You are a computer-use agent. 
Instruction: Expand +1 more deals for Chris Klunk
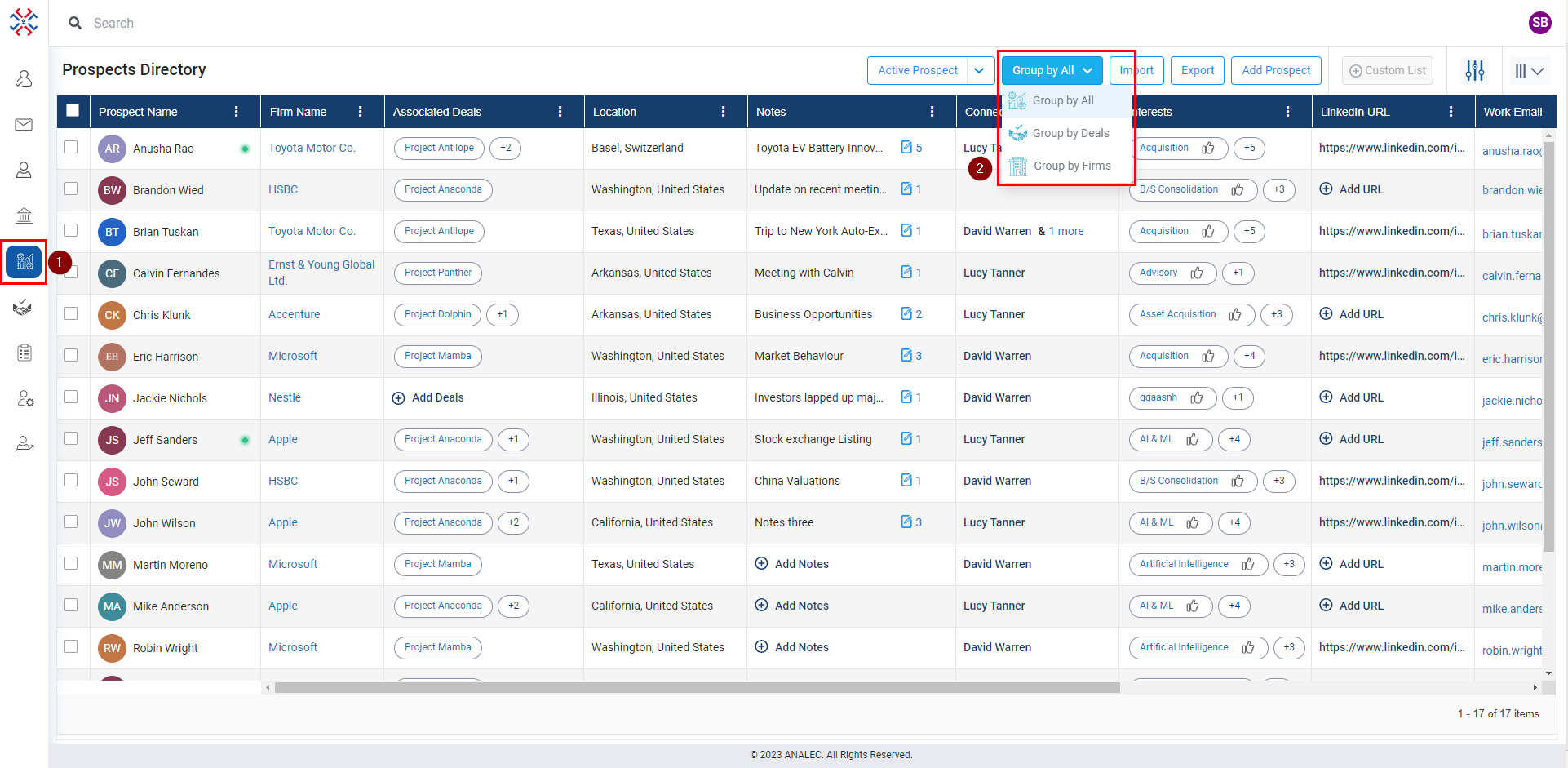click(x=502, y=314)
